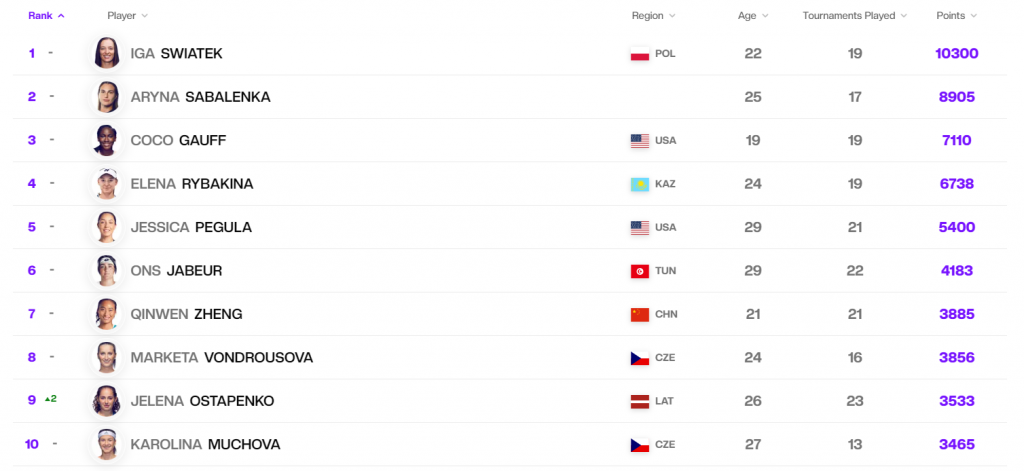Screen dimensions: 1024x471
Task: Click Coco Gauff's profile photo
Action: click(107, 140)
